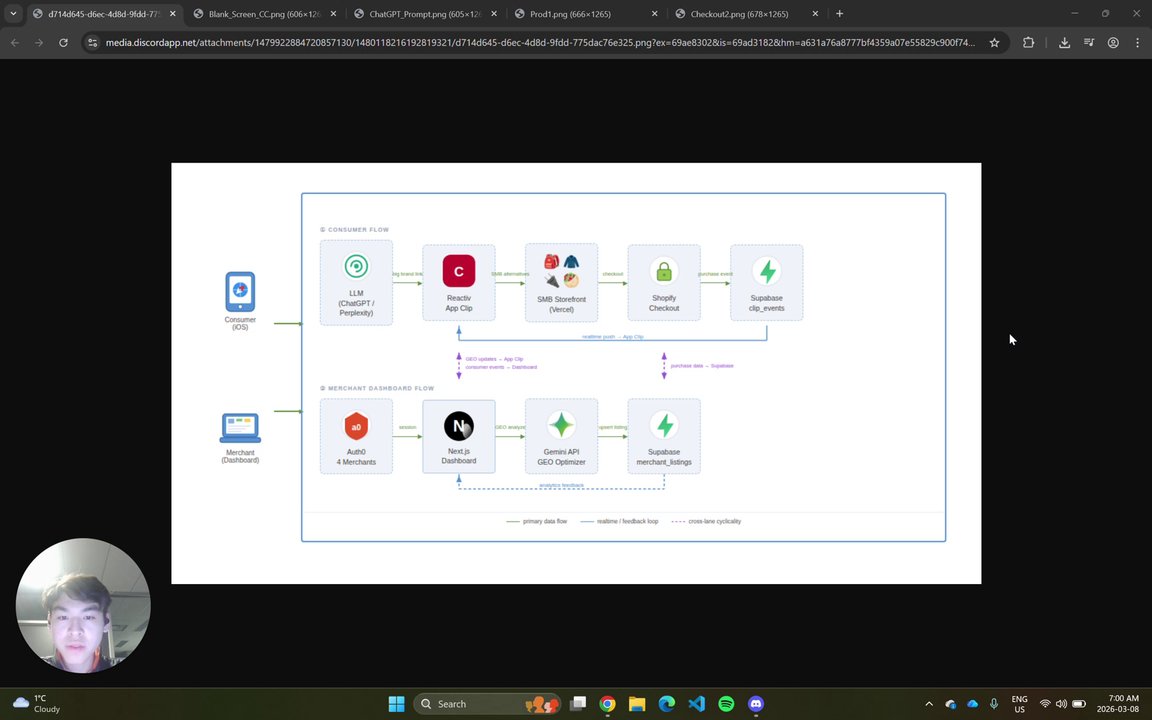Close the ChatGPT_Prompt.png tab
Screen dimensions: 1152x720
(494, 14)
